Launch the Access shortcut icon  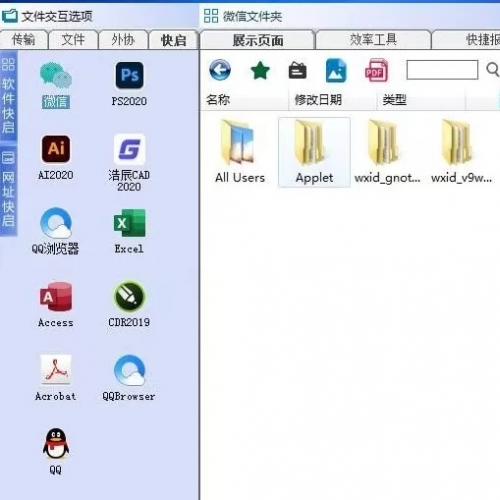(56, 305)
